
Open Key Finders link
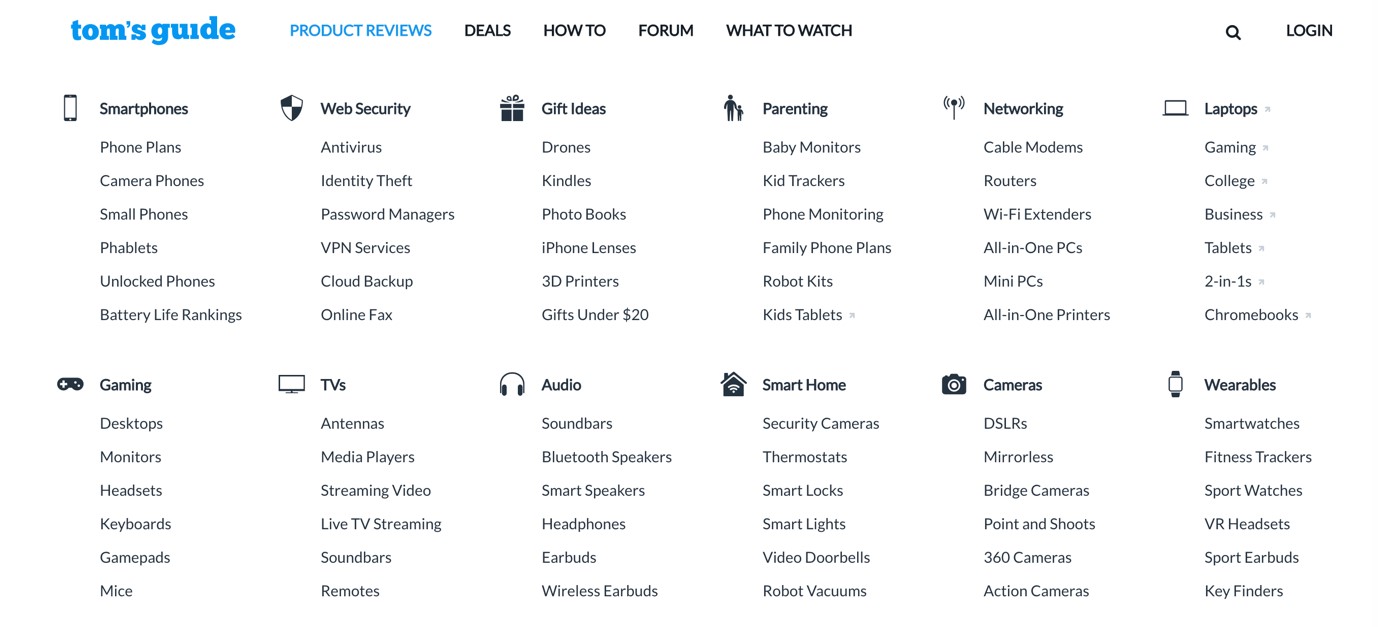(1244, 590)
